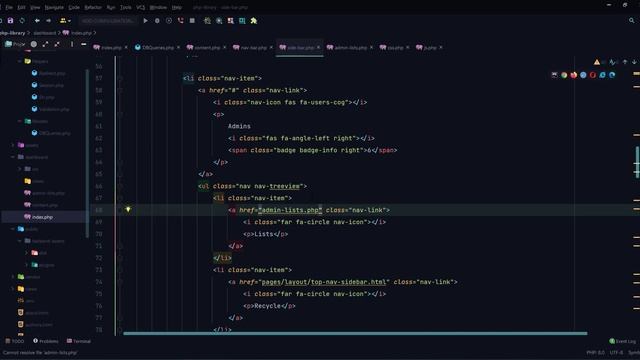The width and height of the screenshot is (640, 360).
Task: Click the project tree vertical scrollbar
Action: (87, 153)
